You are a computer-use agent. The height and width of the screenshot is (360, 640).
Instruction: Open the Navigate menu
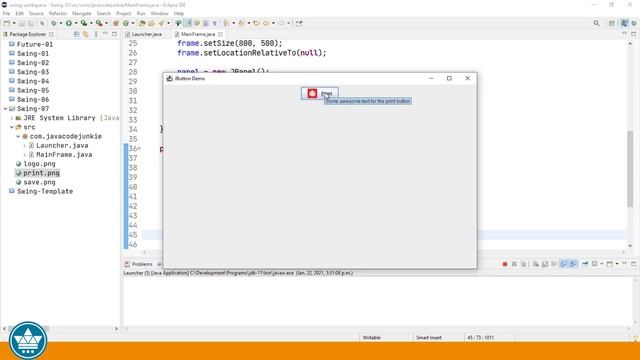pos(82,13)
